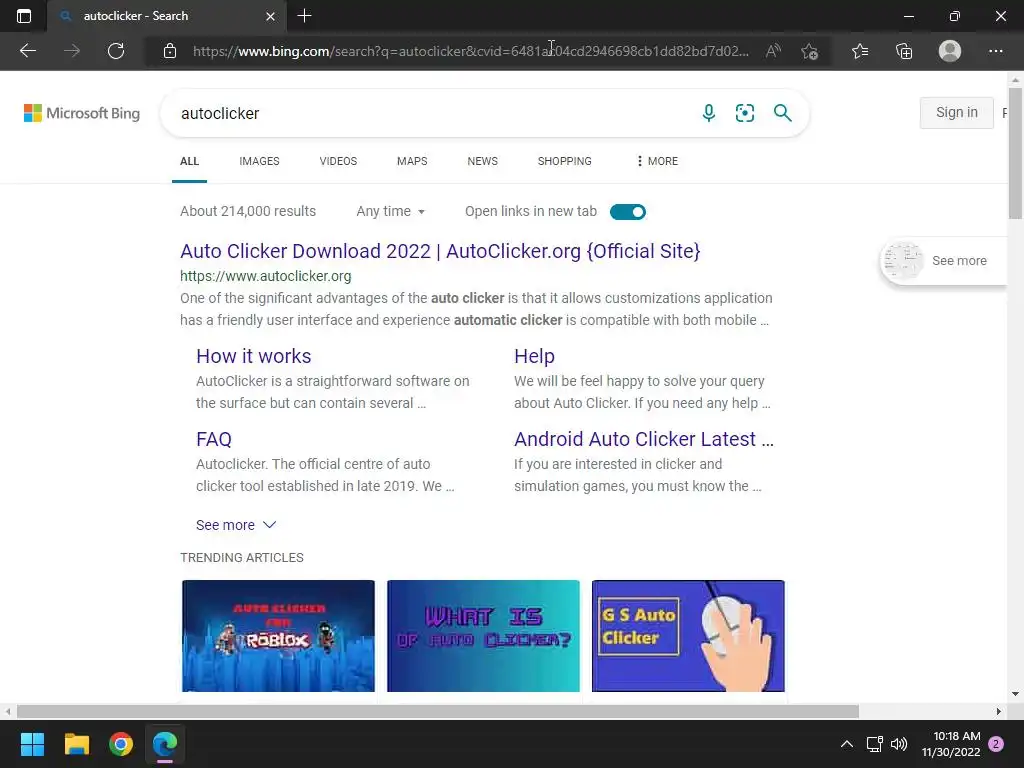
Task: Activate Read aloud icon in address bar
Action: pos(773,51)
